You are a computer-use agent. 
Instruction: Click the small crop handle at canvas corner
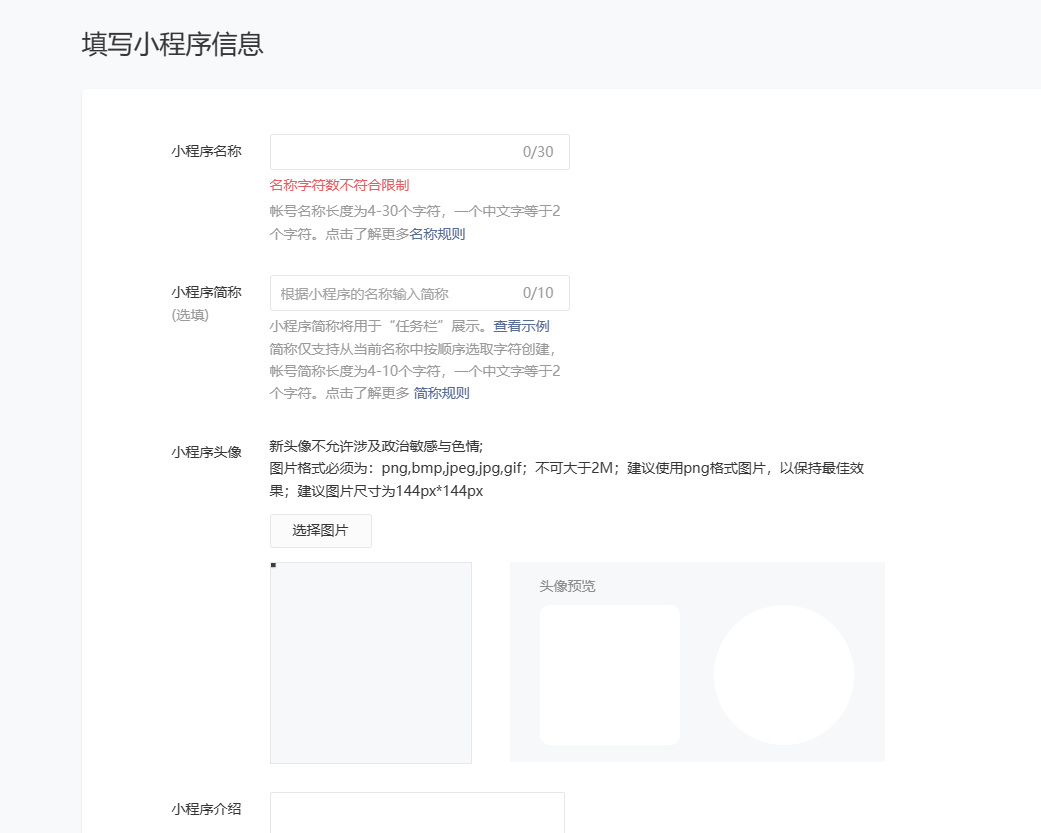[273, 565]
